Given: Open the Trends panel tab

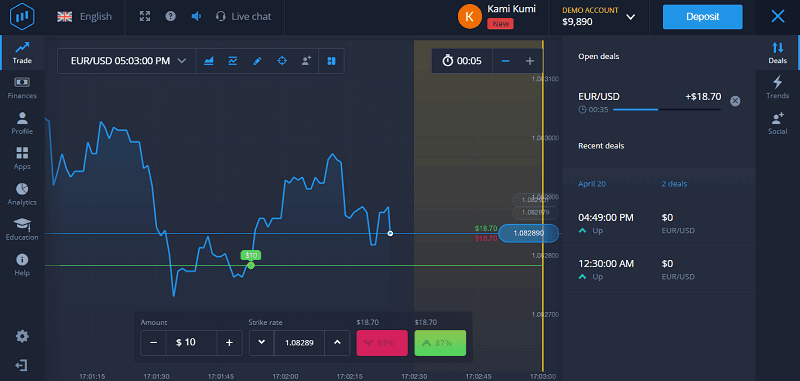Looking at the screenshot, I should 778,88.
